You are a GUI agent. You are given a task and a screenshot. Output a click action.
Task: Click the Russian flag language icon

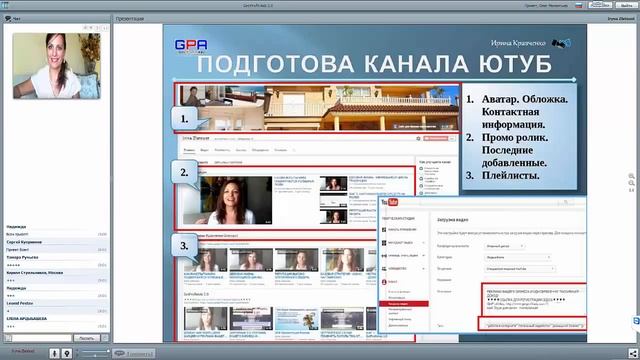coord(578,6)
